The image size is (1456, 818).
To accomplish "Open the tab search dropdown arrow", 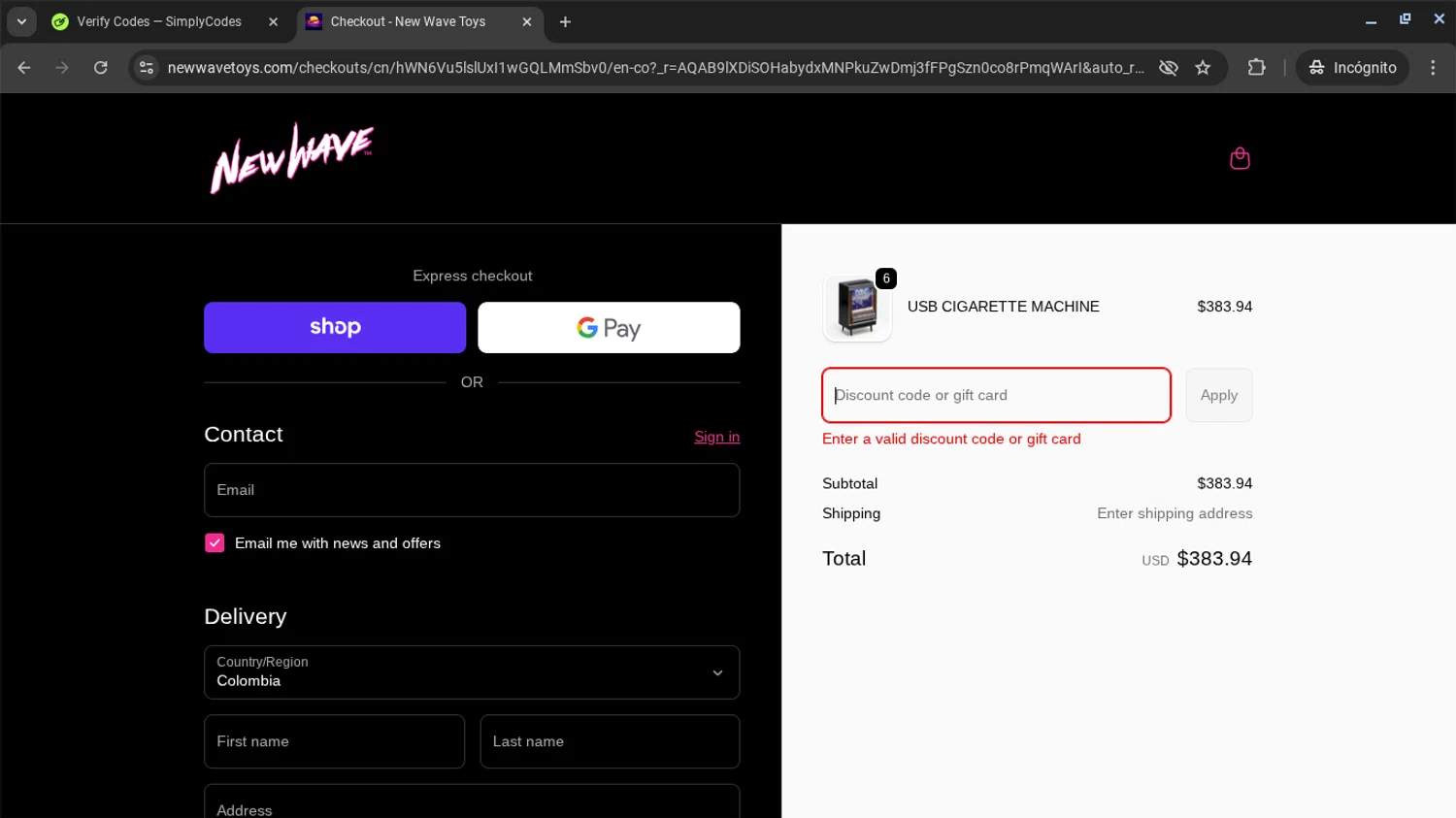I will pos(21,21).
